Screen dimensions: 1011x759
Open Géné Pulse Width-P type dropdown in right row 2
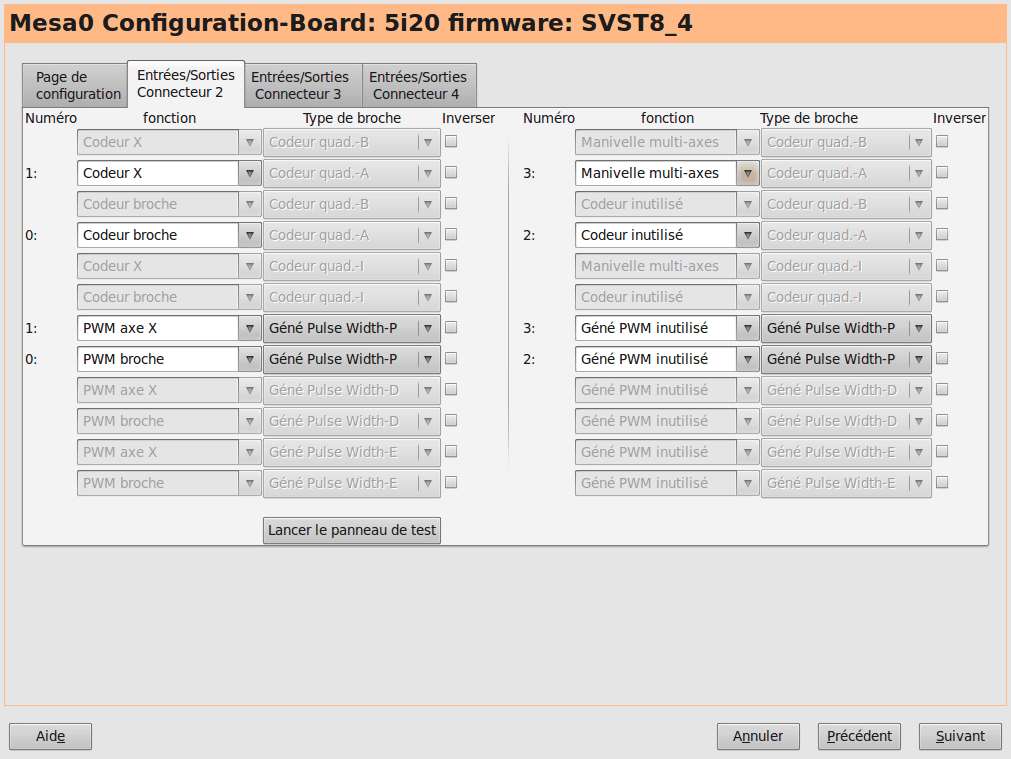[x=846, y=359]
